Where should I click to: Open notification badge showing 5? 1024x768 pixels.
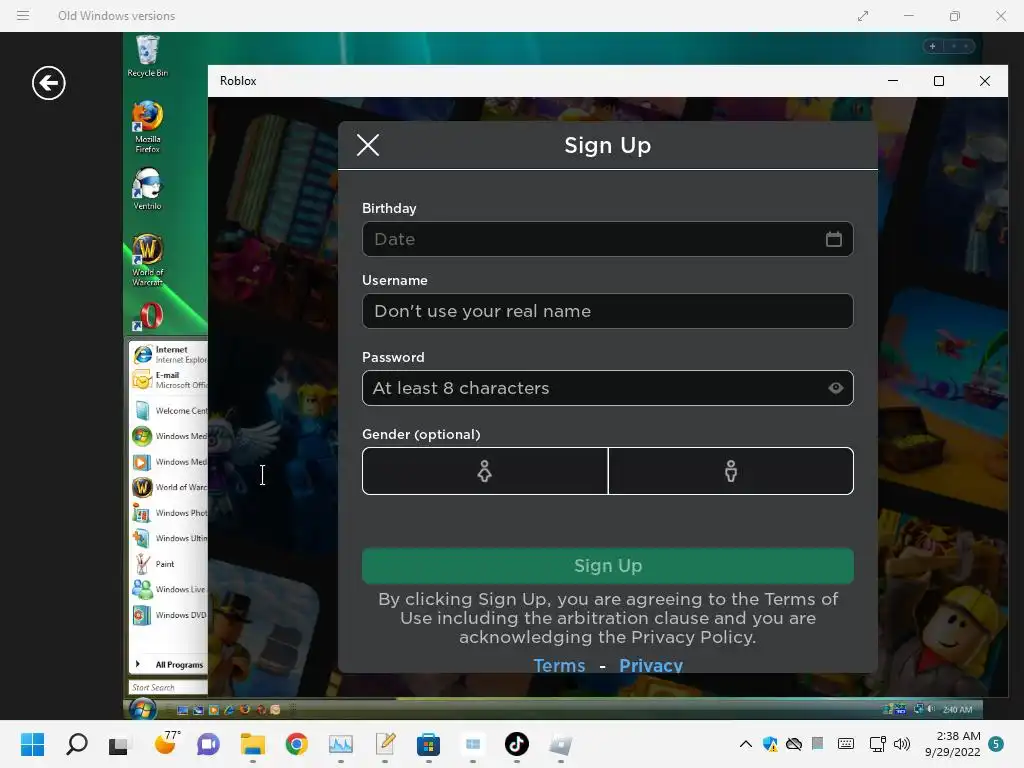pos(996,744)
